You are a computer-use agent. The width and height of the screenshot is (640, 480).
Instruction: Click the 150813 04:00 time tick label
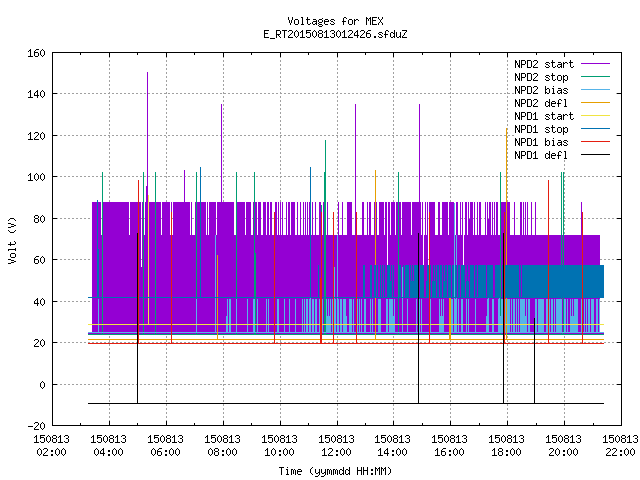(x=108, y=445)
